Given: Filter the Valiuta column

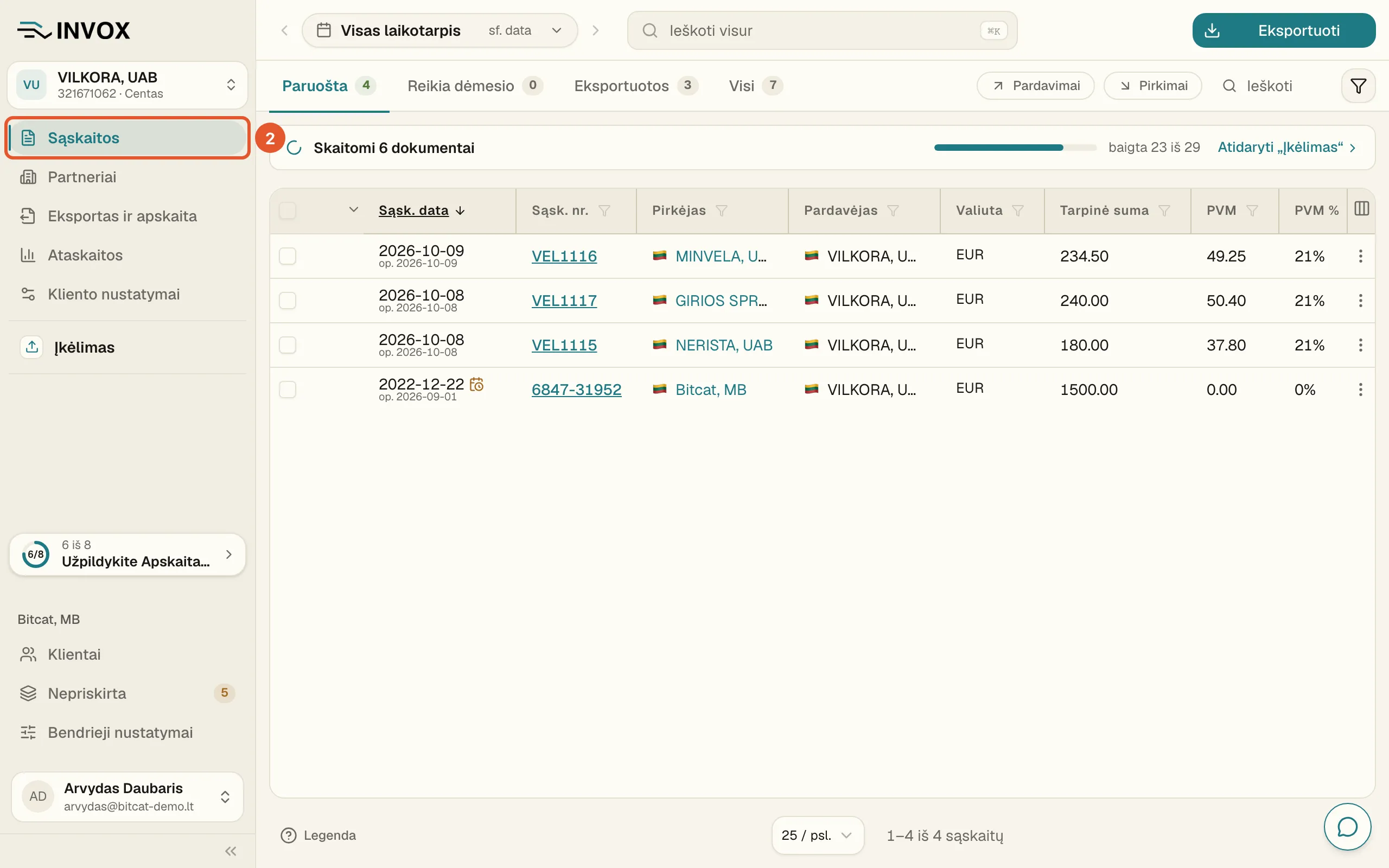Looking at the screenshot, I should tap(1018, 210).
